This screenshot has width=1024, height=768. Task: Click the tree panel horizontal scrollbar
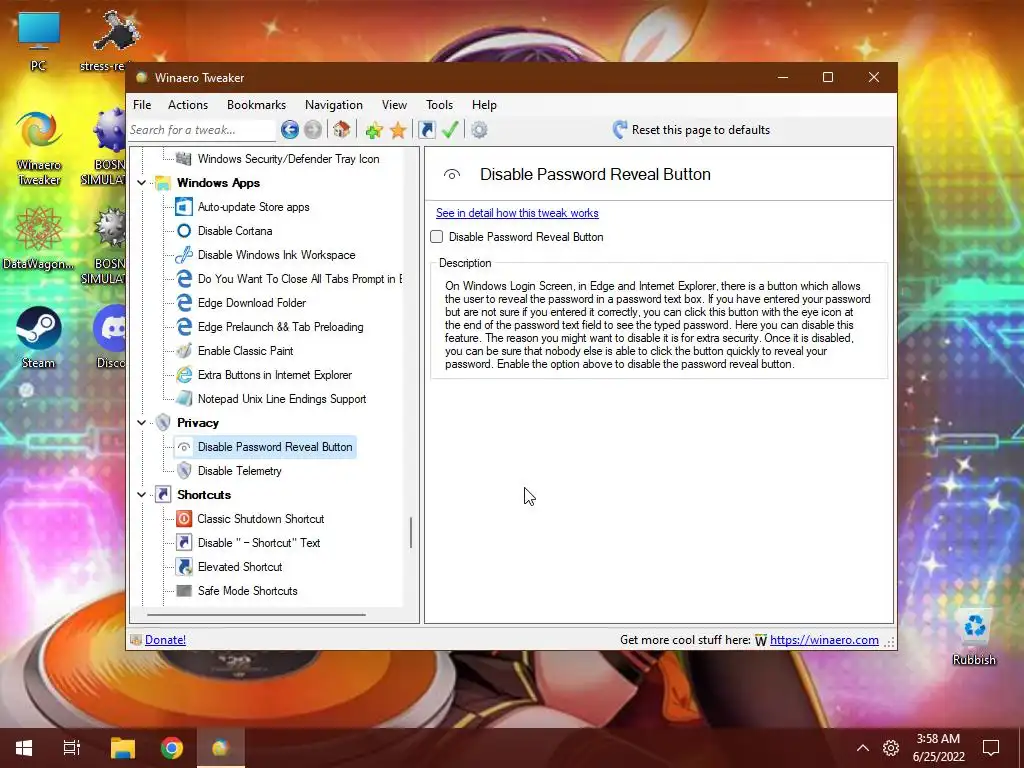(256, 615)
